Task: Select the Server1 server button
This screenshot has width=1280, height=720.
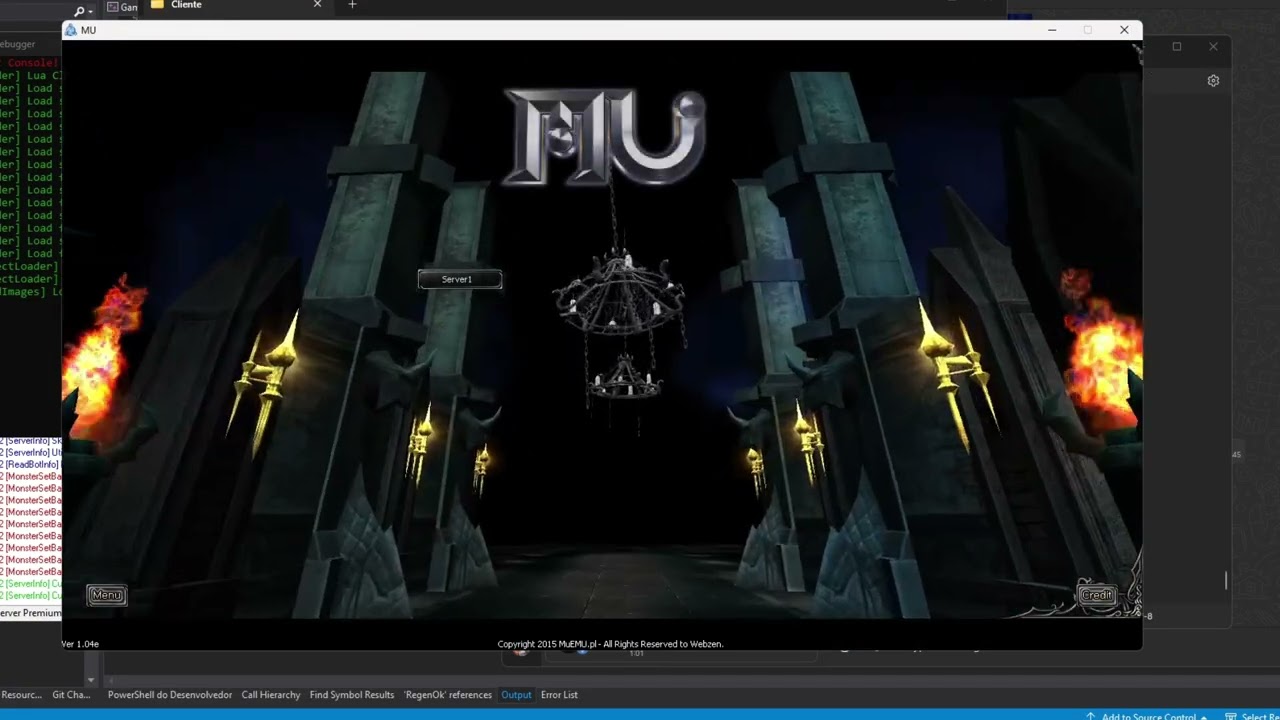Action: (459, 279)
